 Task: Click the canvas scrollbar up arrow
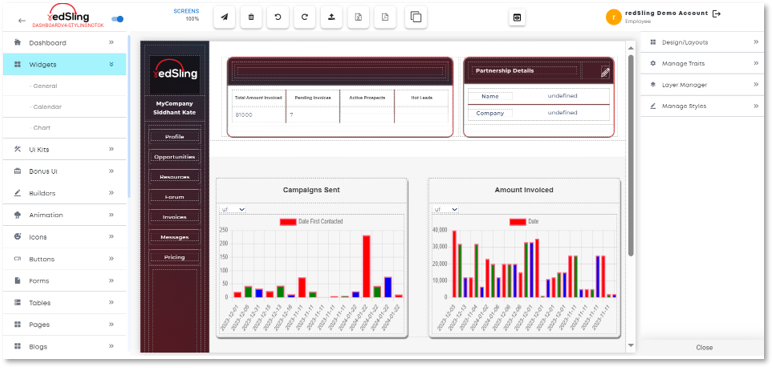coord(631,48)
